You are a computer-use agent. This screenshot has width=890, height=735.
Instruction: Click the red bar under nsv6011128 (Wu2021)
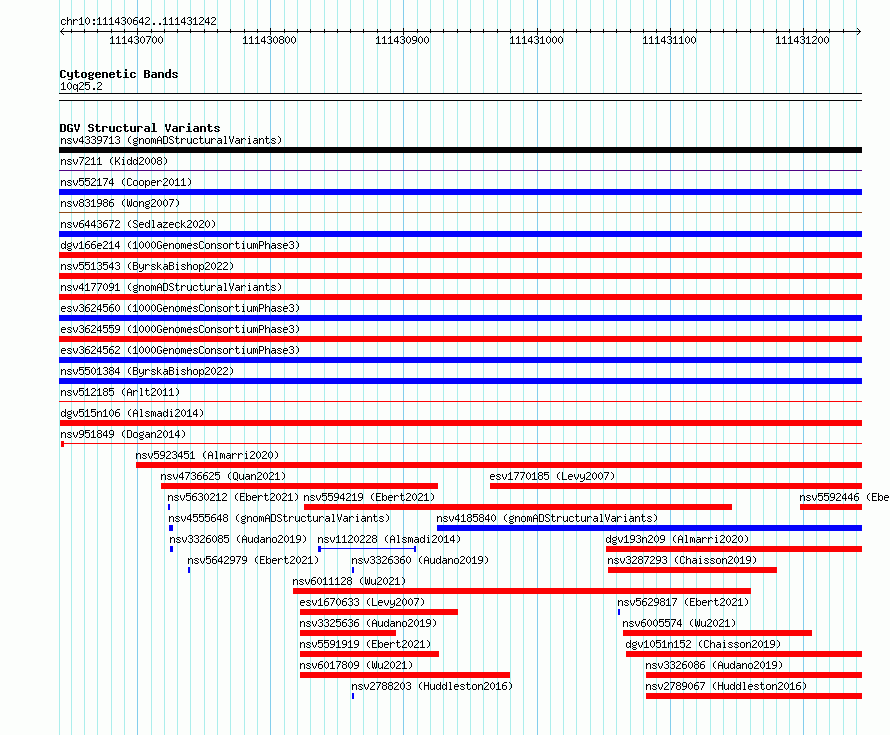tap(522, 591)
